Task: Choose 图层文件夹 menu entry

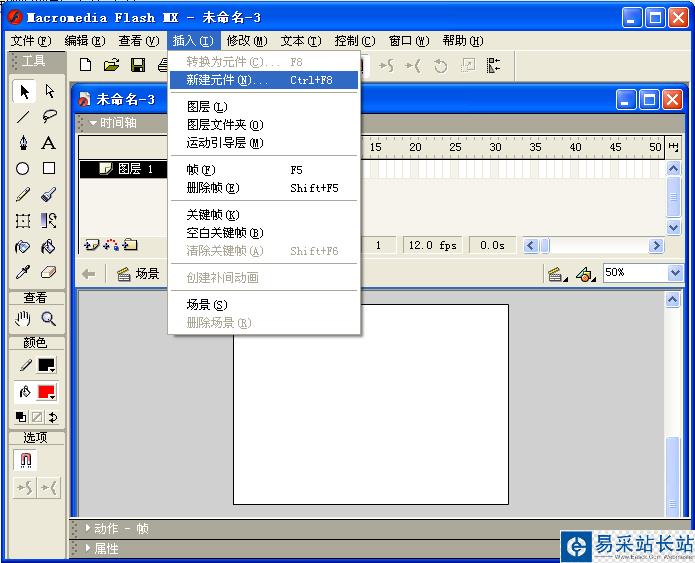Action: tap(264, 125)
